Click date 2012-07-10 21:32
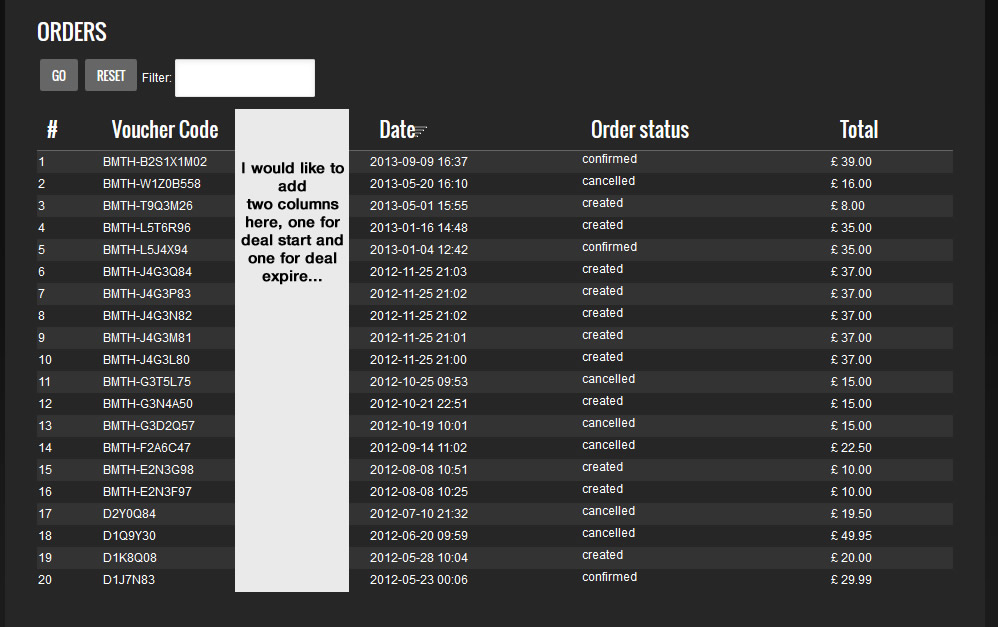 tap(419, 514)
